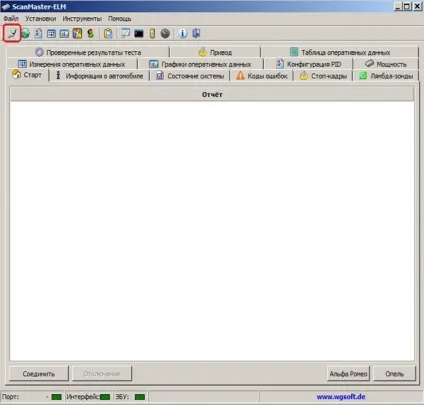The image size is (424, 406).
Task: Switch to the Коды ошибок tab
Action: tap(262, 76)
